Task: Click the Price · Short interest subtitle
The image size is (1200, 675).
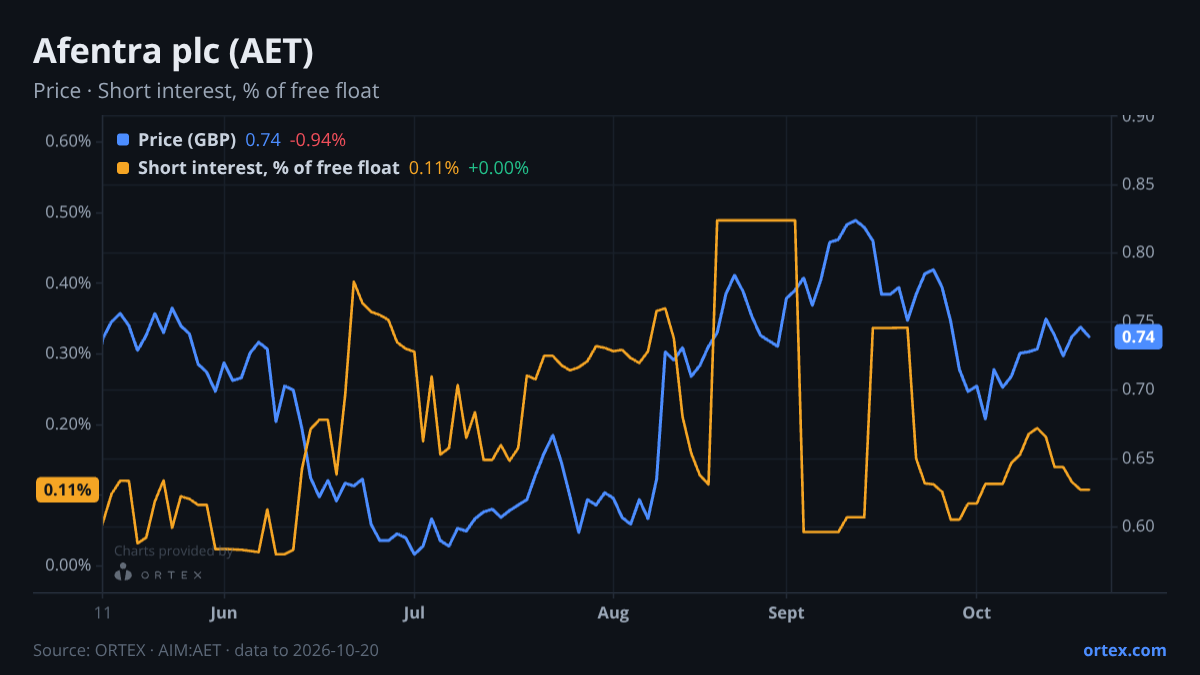Action: click(206, 91)
